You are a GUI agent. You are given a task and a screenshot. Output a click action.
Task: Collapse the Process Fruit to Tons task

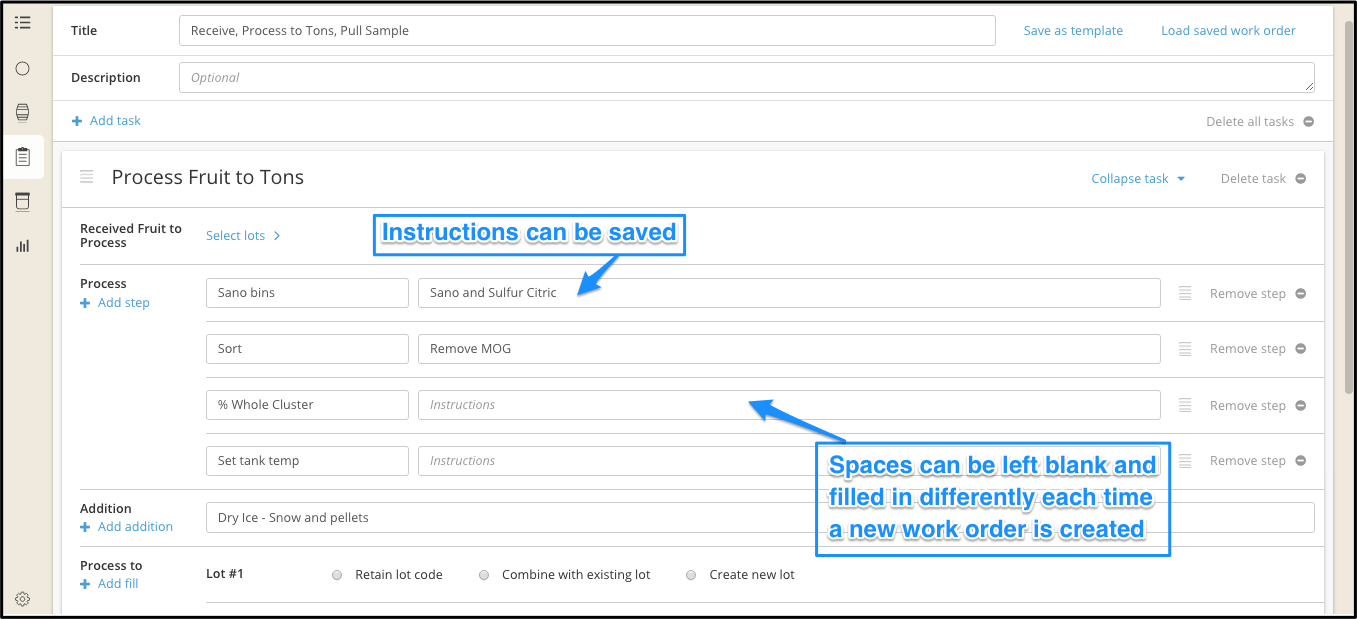coord(1138,179)
